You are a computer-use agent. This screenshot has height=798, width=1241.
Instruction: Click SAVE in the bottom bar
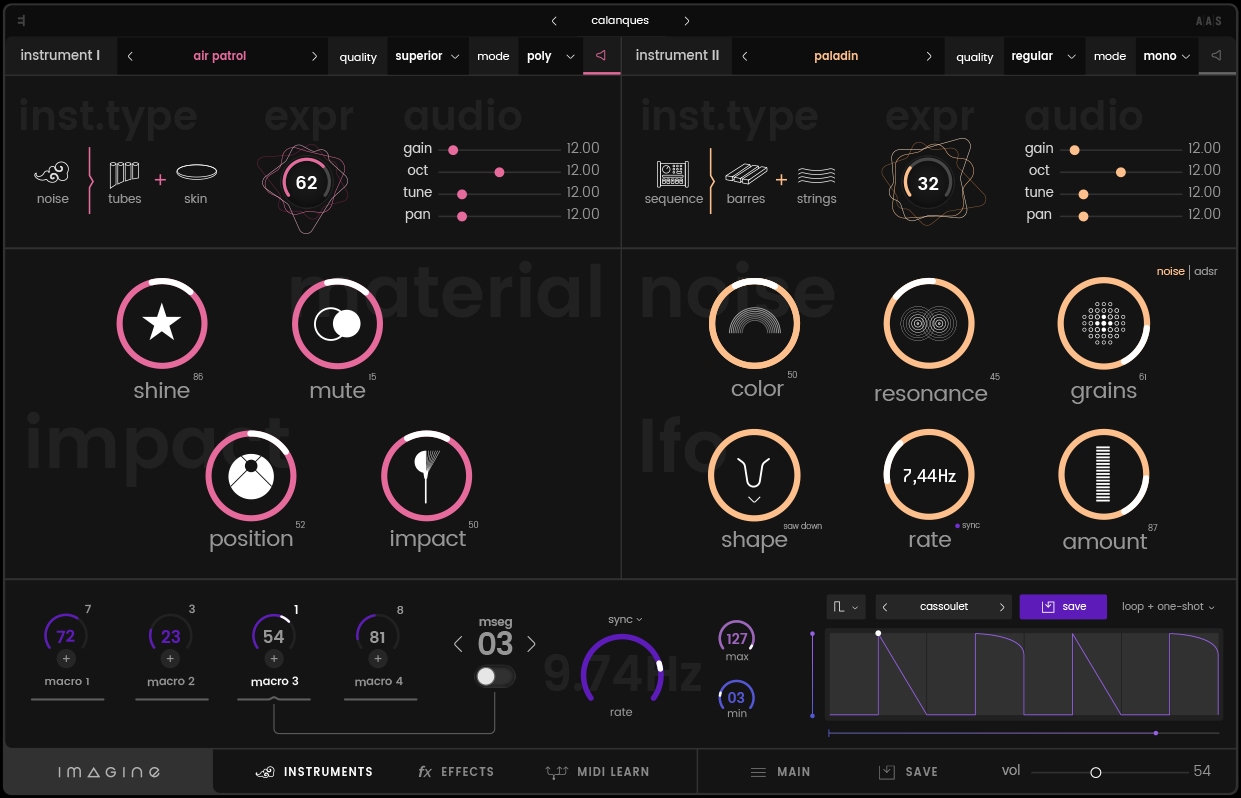(x=908, y=772)
